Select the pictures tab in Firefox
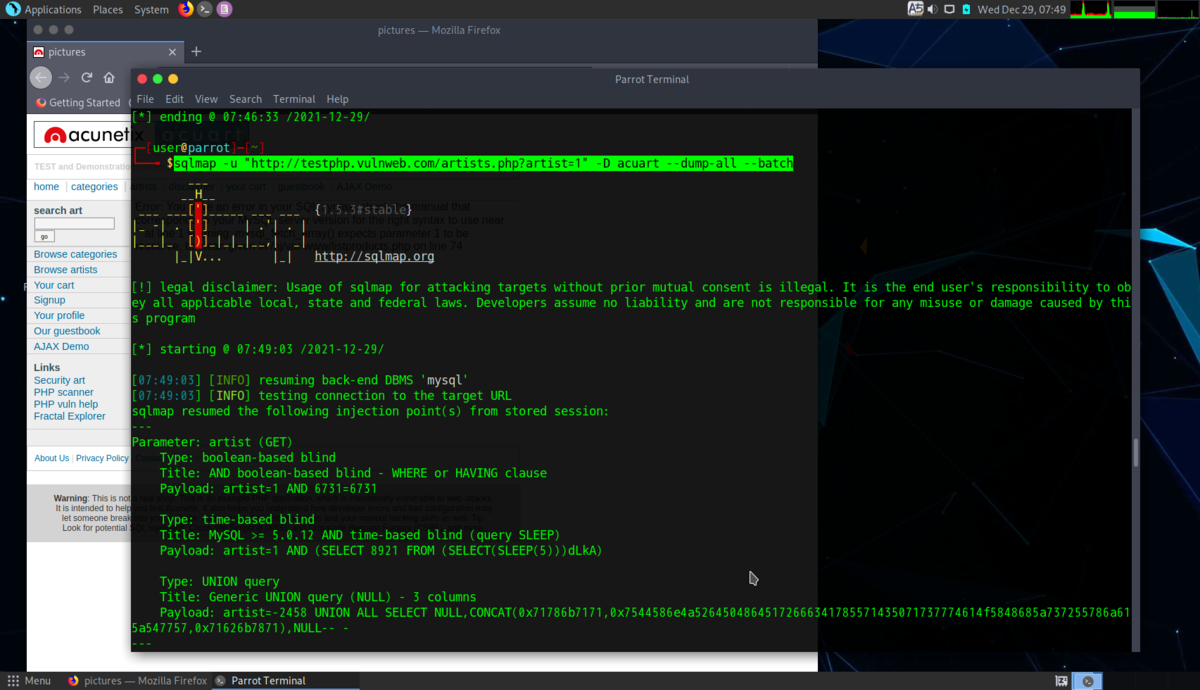The image size is (1200, 690). (104, 52)
